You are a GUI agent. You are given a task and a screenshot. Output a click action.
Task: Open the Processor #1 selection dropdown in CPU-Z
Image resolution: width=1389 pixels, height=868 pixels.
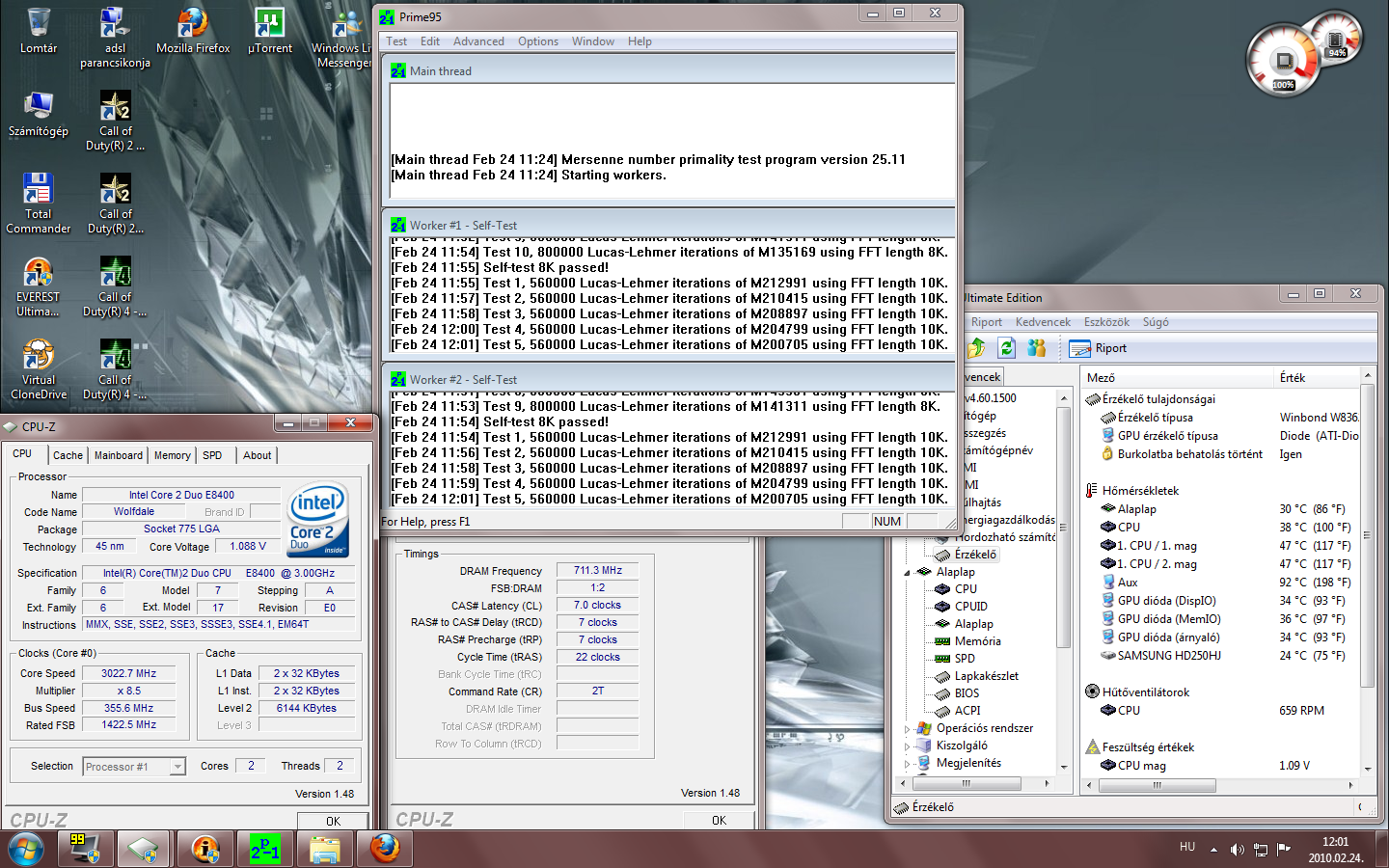(134, 767)
